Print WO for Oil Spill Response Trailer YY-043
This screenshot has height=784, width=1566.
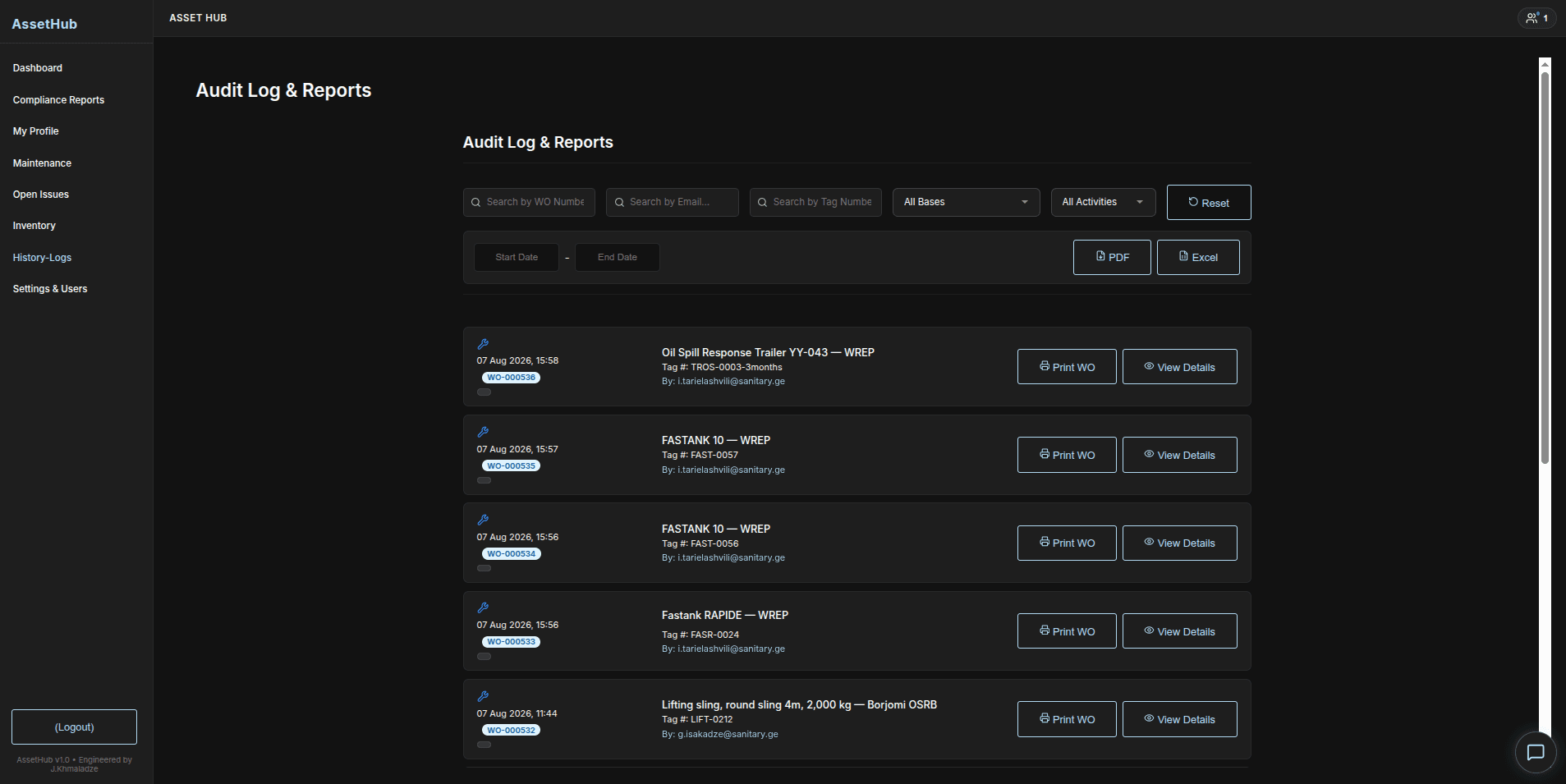pos(1067,366)
